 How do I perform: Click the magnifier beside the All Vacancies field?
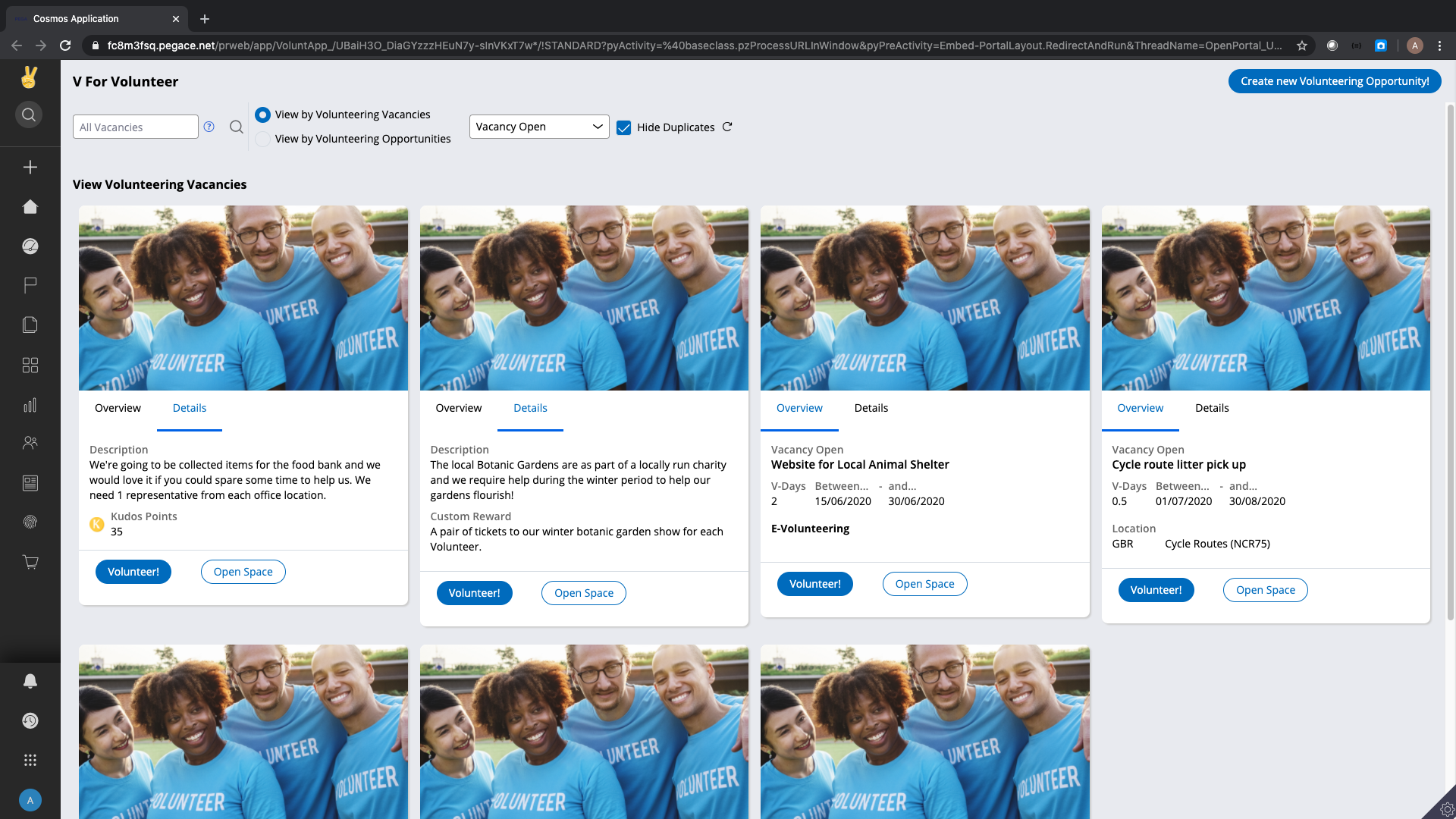237,127
